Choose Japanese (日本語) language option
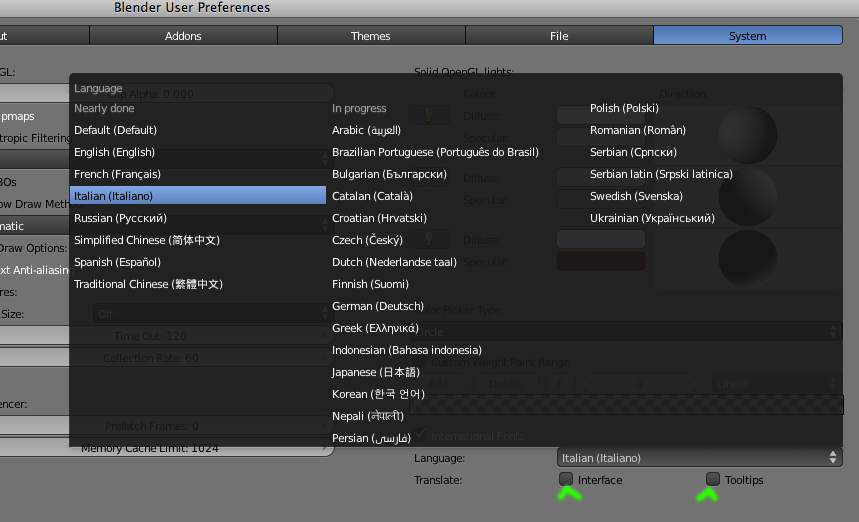 [x=375, y=372]
